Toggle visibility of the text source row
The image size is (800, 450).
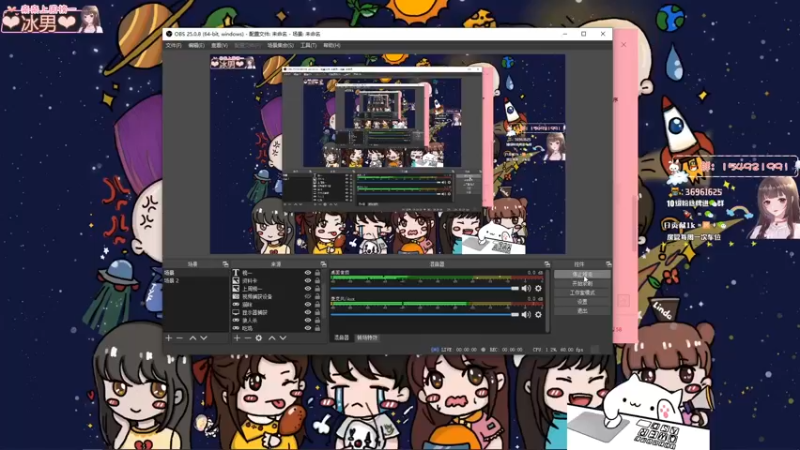click(308, 273)
